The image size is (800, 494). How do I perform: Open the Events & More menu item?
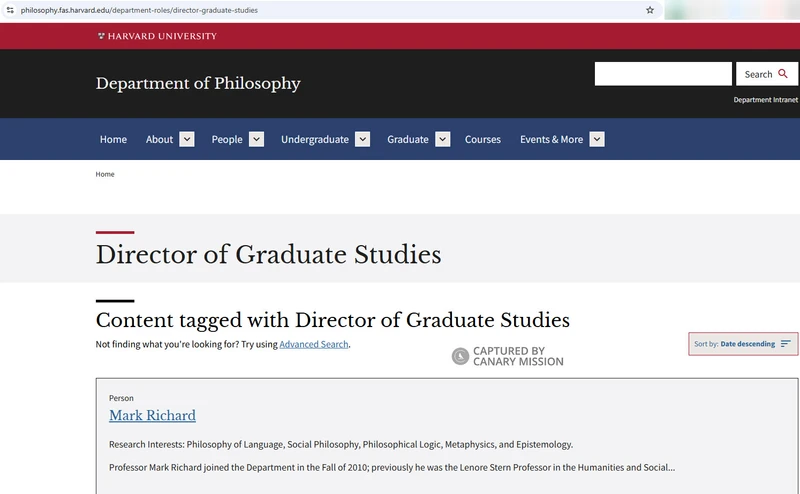552,139
